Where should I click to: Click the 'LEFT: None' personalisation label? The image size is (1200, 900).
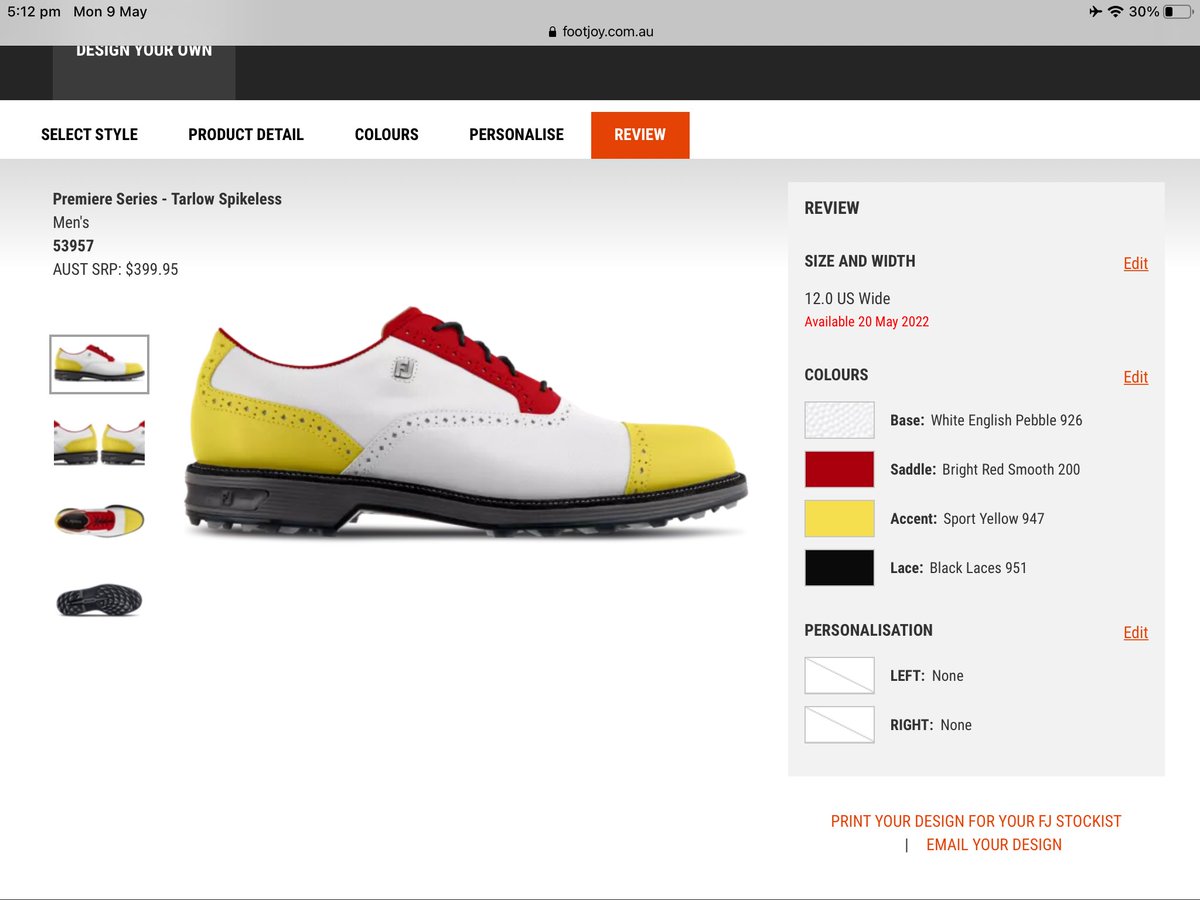927,675
